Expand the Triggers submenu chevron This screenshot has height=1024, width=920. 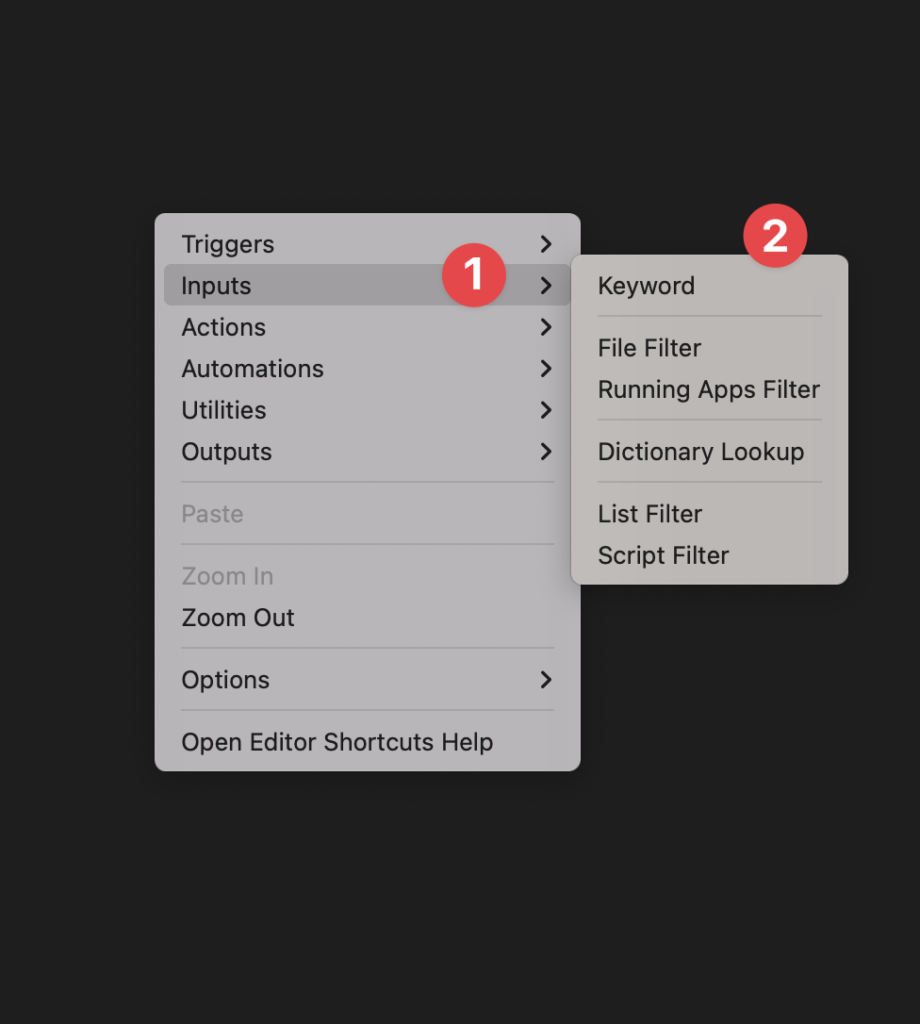[546, 244]
